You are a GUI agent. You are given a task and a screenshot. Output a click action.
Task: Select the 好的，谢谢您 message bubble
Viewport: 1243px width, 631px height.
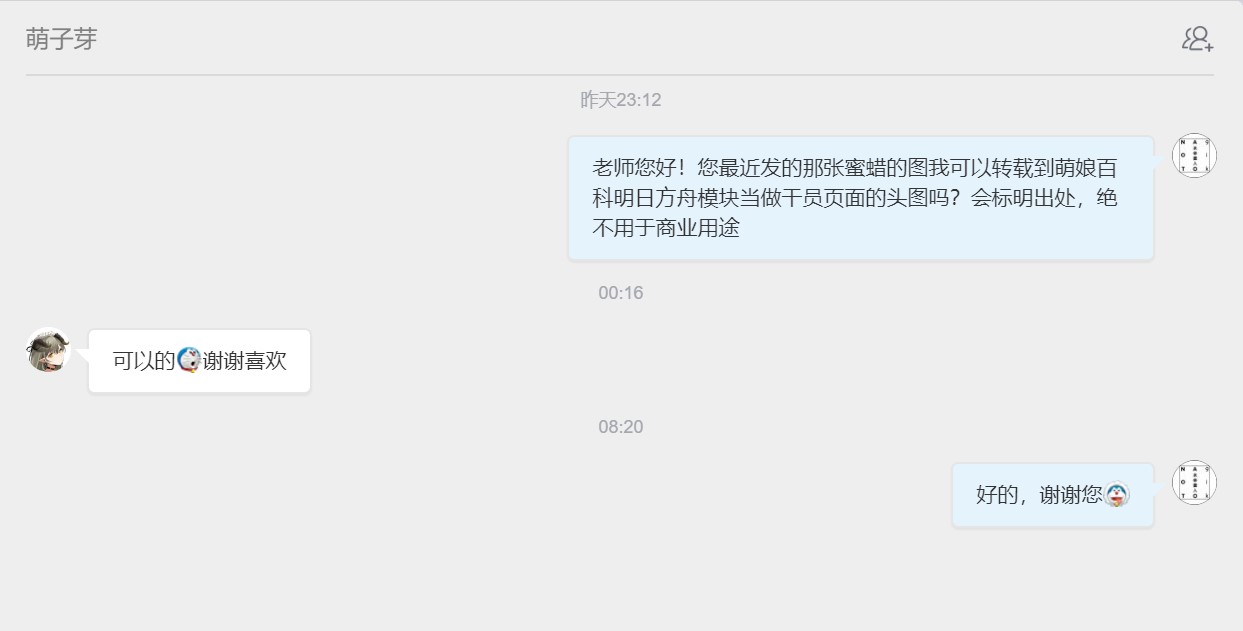tap(1053, 495)
